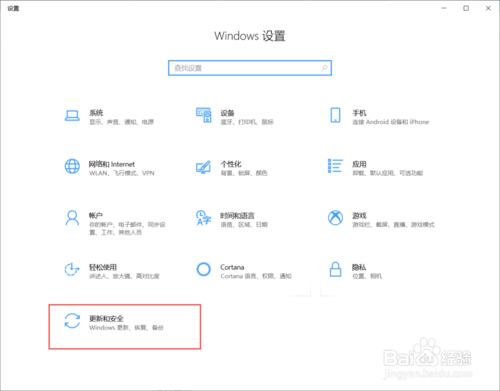500x391 pixels.
Task: Select the 网络和 Internet heading
Action: (x=112, y=164)
